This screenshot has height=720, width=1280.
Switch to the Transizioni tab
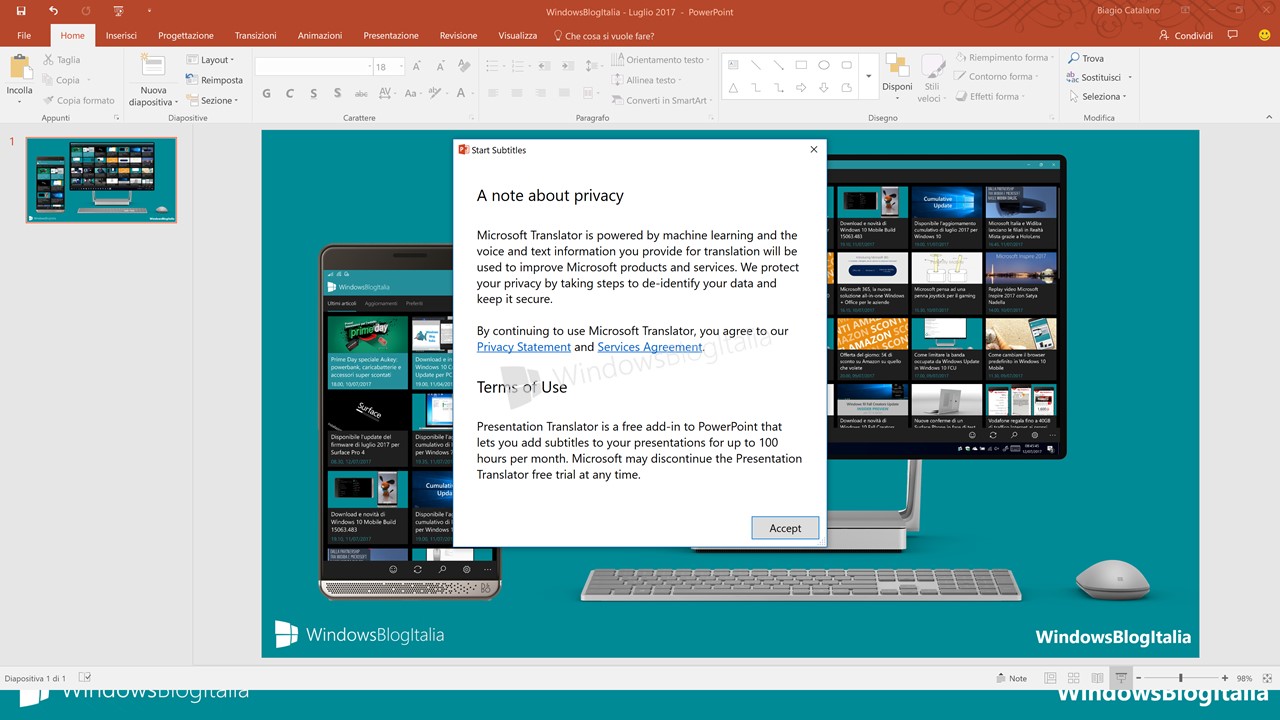(255, 35)
